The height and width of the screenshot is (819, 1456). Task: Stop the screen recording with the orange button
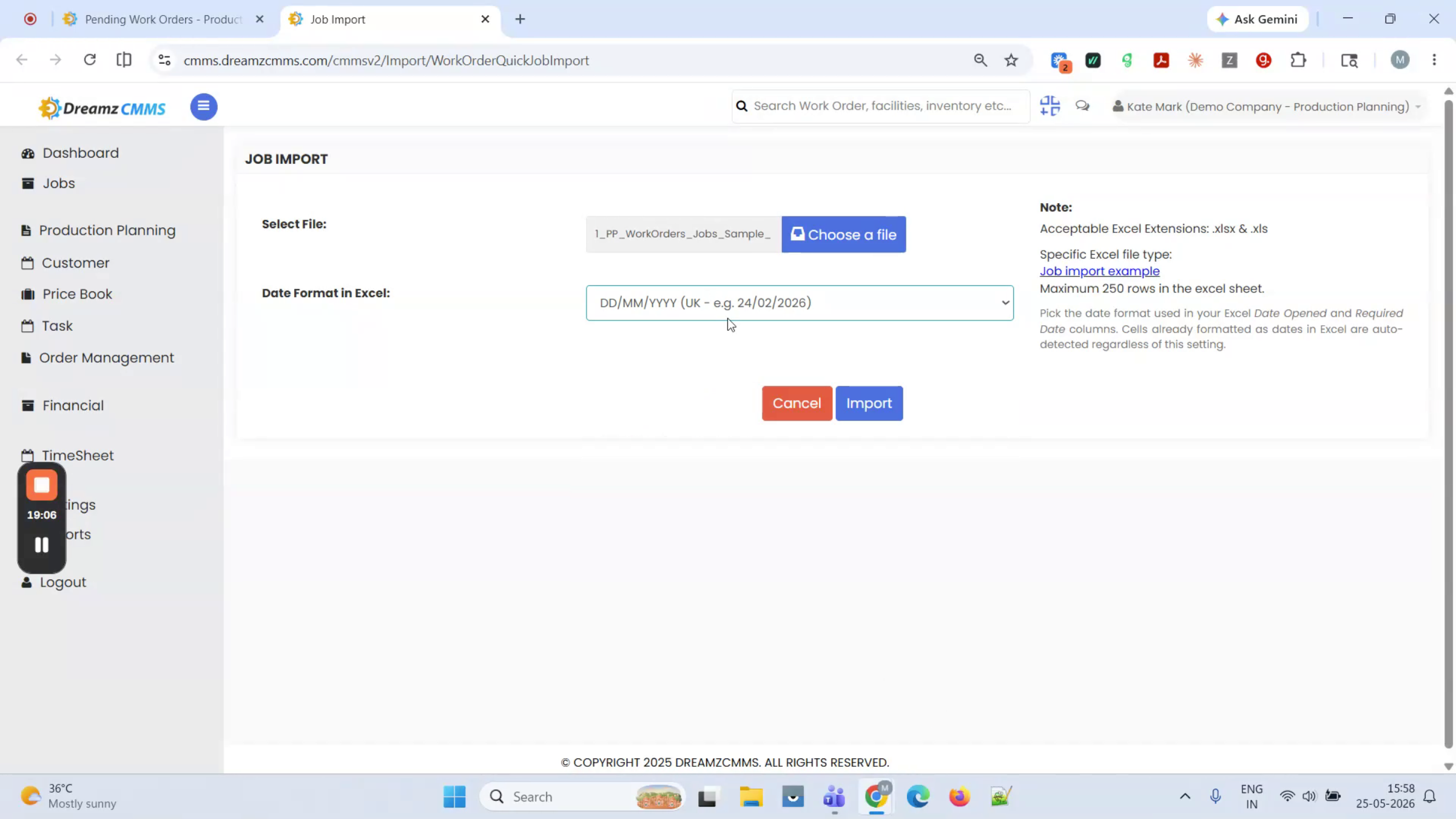[x=41, y=485]
